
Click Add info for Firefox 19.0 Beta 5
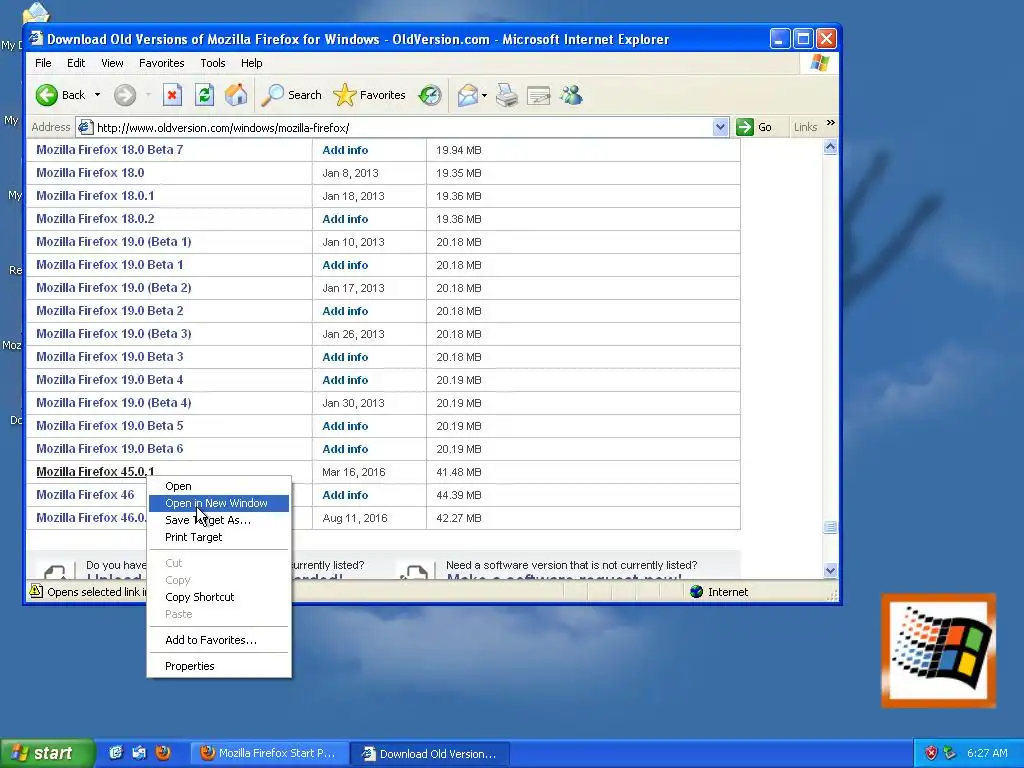click(x=345, y=426)
